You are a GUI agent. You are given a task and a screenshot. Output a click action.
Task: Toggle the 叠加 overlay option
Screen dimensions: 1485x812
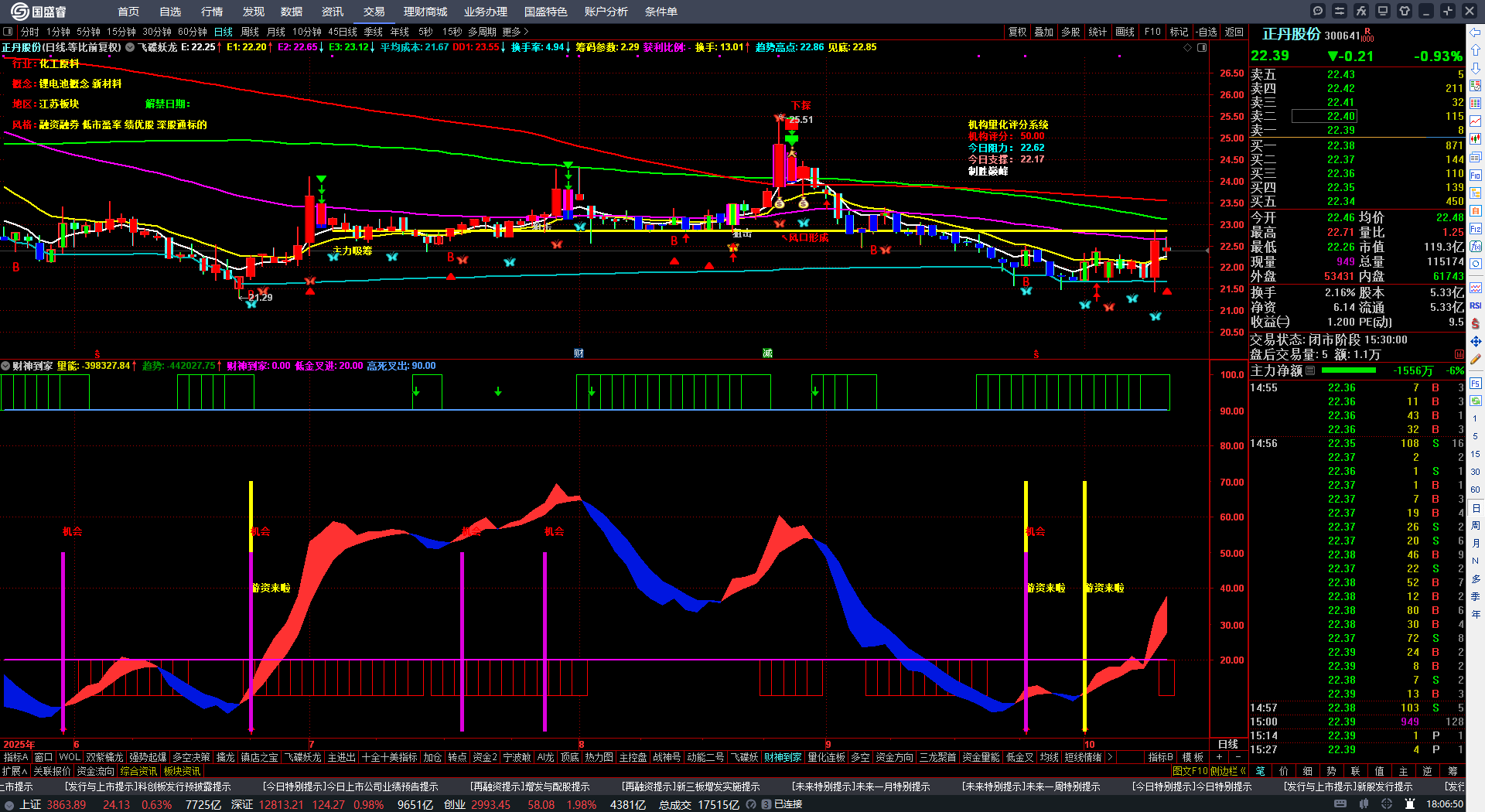tap(1044, 32)
